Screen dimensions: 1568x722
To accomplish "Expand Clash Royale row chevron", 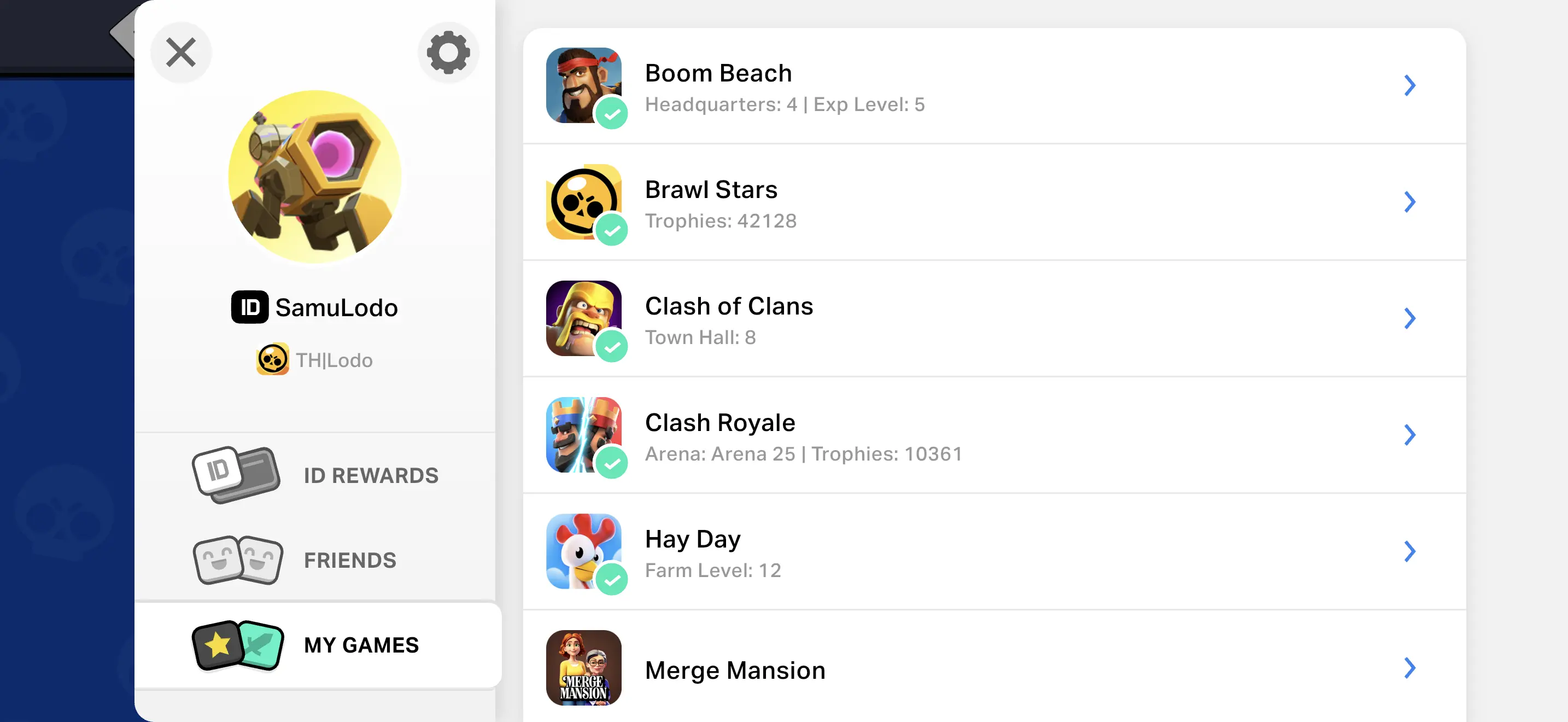I will tap(1410, 435).
